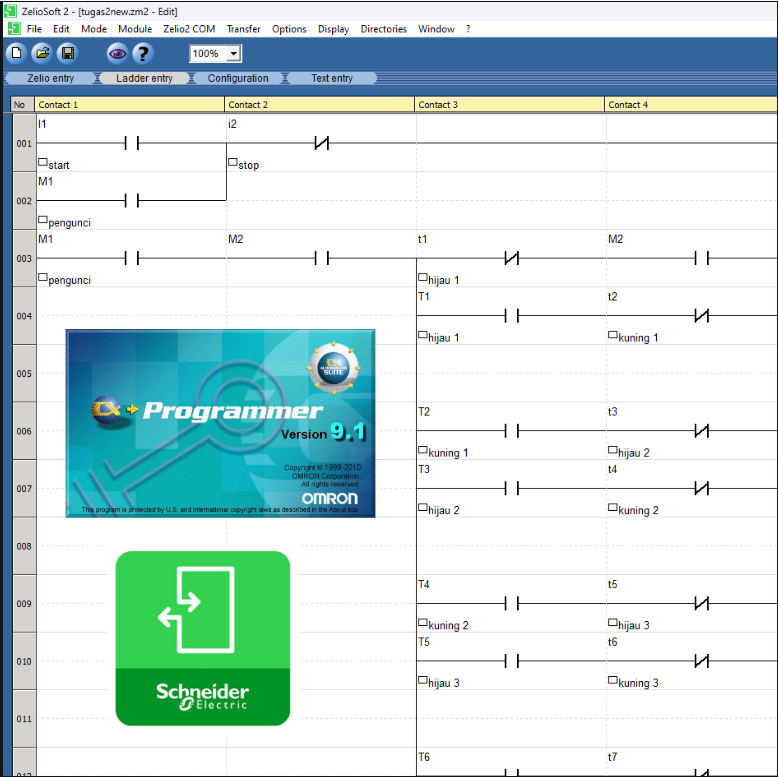Toggle the kuning 3 checkbox on line 010

613,680
